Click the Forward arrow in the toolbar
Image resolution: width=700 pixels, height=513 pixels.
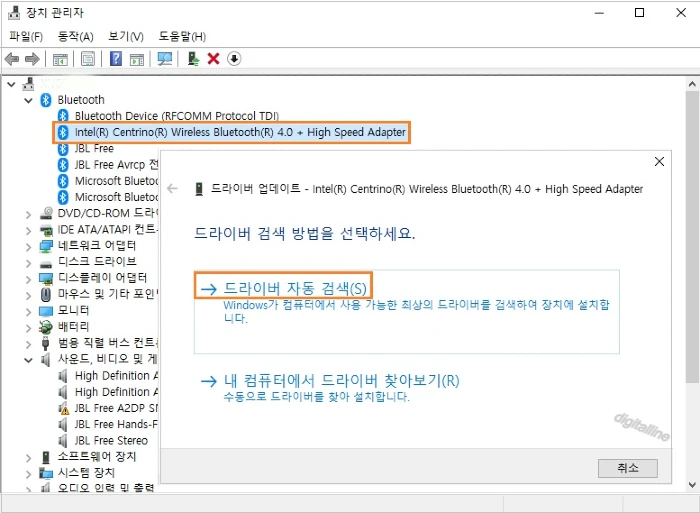[x=32, y=59]
